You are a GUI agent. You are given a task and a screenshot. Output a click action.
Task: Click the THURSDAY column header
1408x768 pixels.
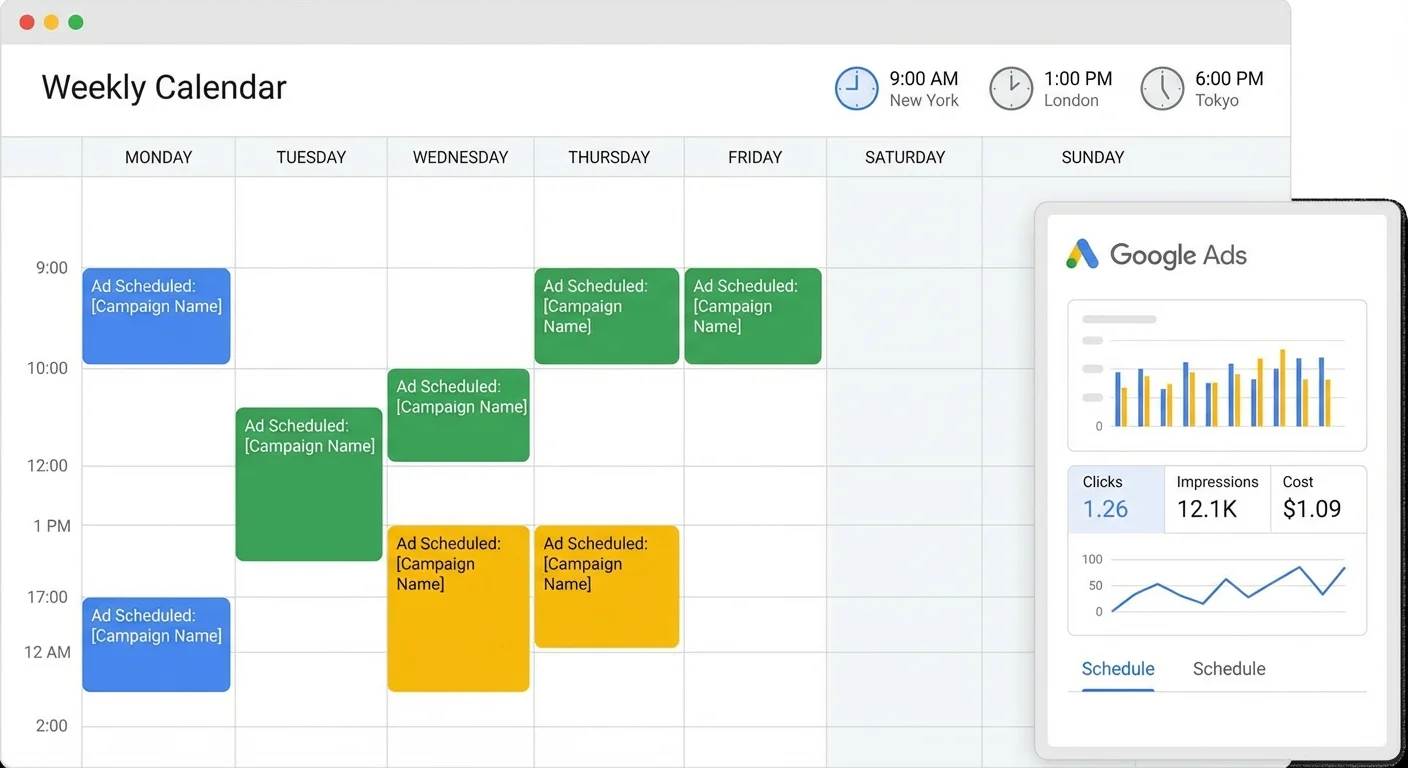(609, 157)
